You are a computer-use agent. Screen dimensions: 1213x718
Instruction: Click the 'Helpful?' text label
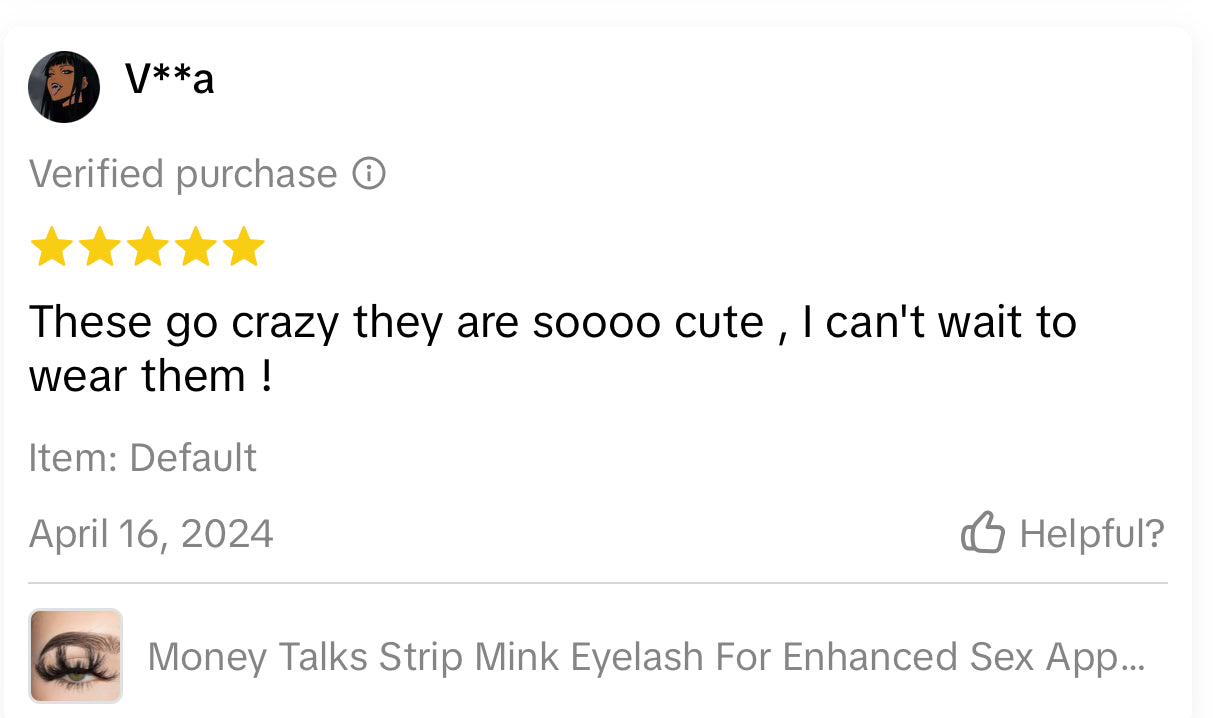pos(1091,533)
